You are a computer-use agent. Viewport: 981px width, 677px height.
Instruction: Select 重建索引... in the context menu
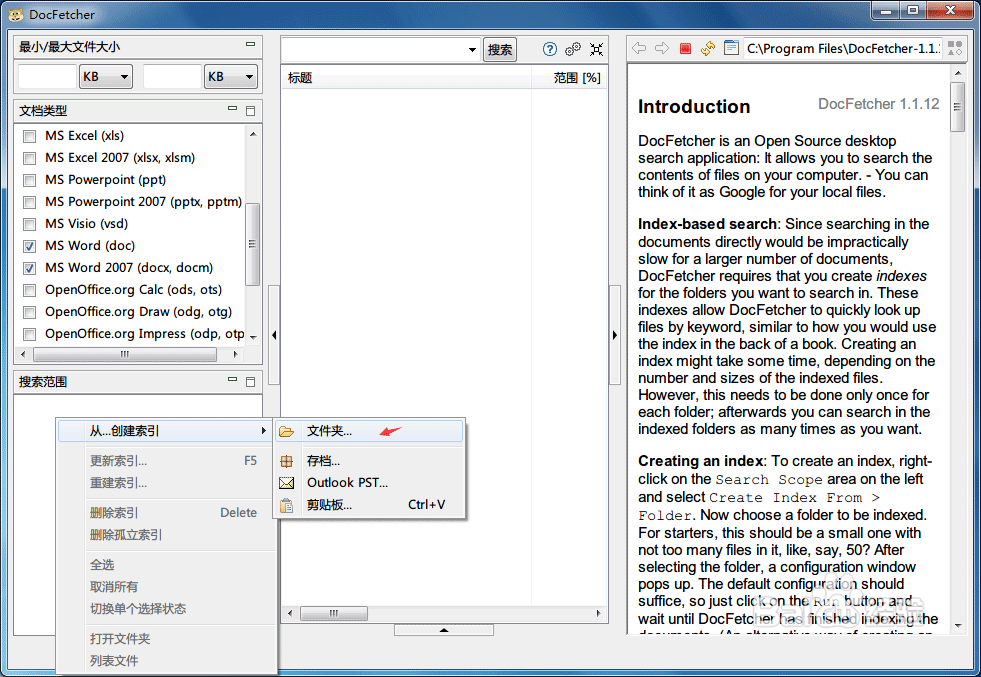coord(165,483)
